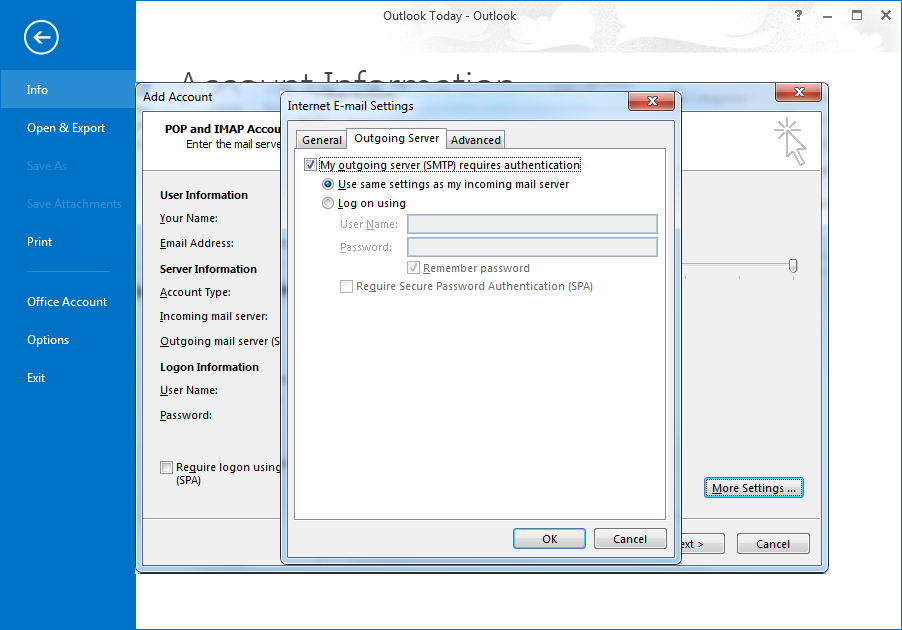The width and height of the screenshot is (902, 630).
Task: Open Options from the left sidebar
Action: 48,340
